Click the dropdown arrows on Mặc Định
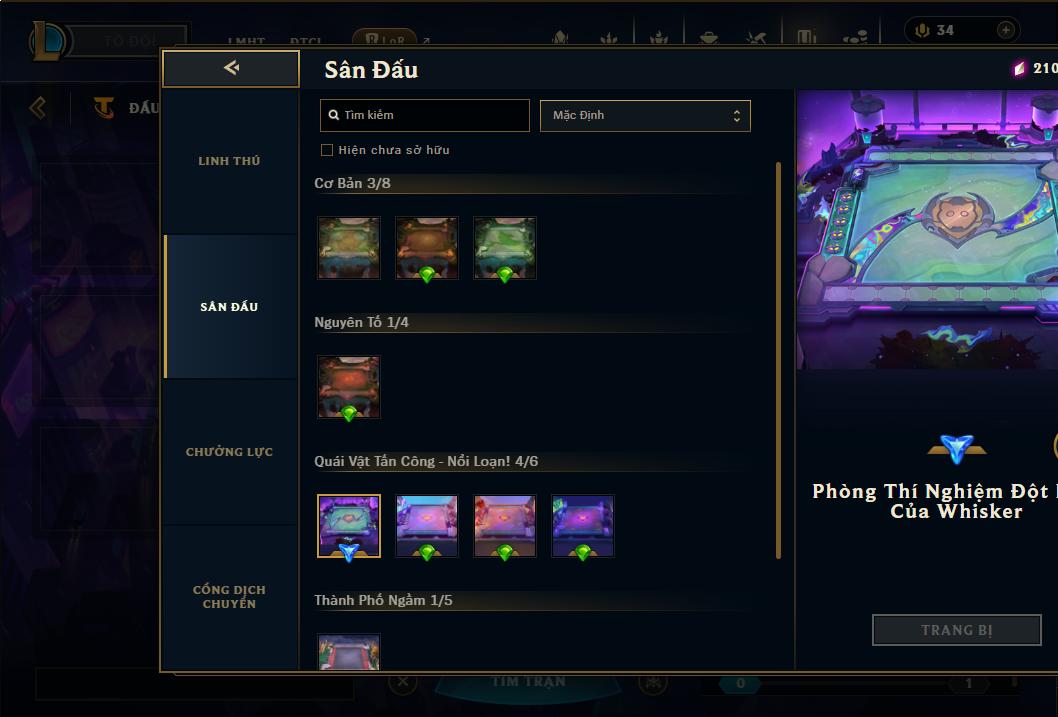Screen dimensions: 1058x717 click(x=737, y=116)
